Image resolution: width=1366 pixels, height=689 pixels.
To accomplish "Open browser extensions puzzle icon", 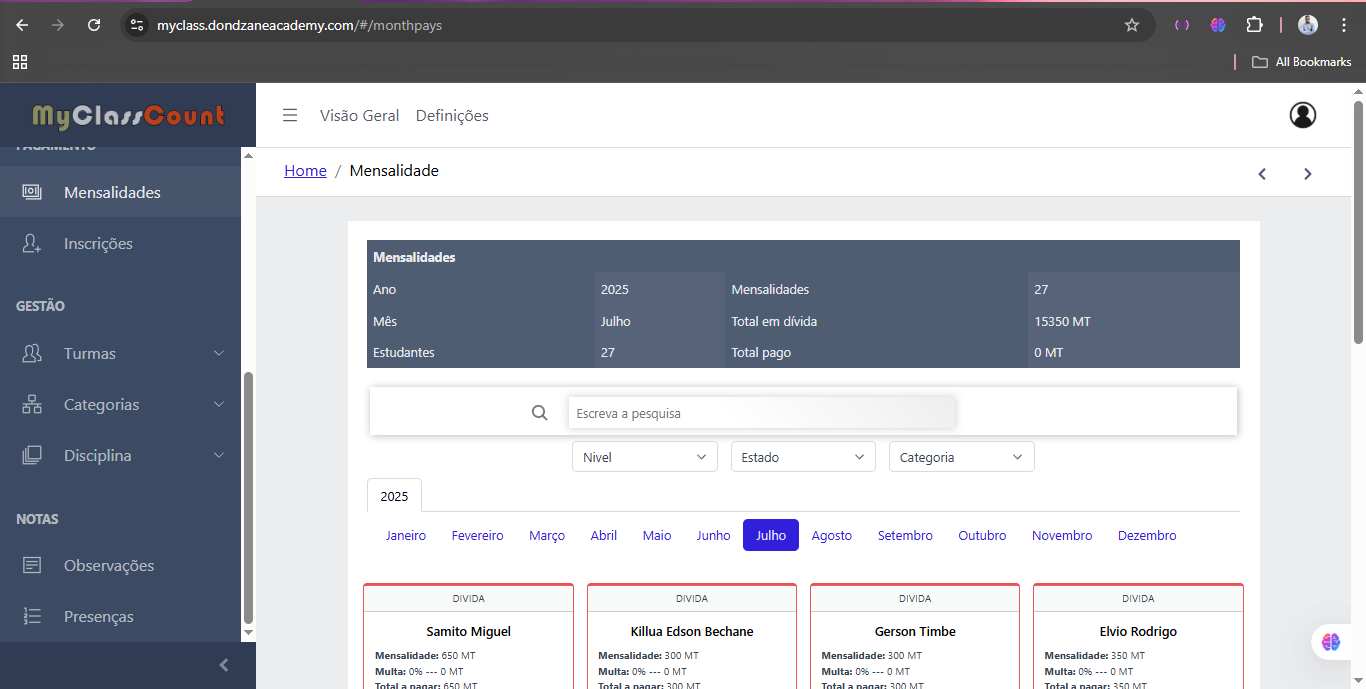I will coord(1254,25).
